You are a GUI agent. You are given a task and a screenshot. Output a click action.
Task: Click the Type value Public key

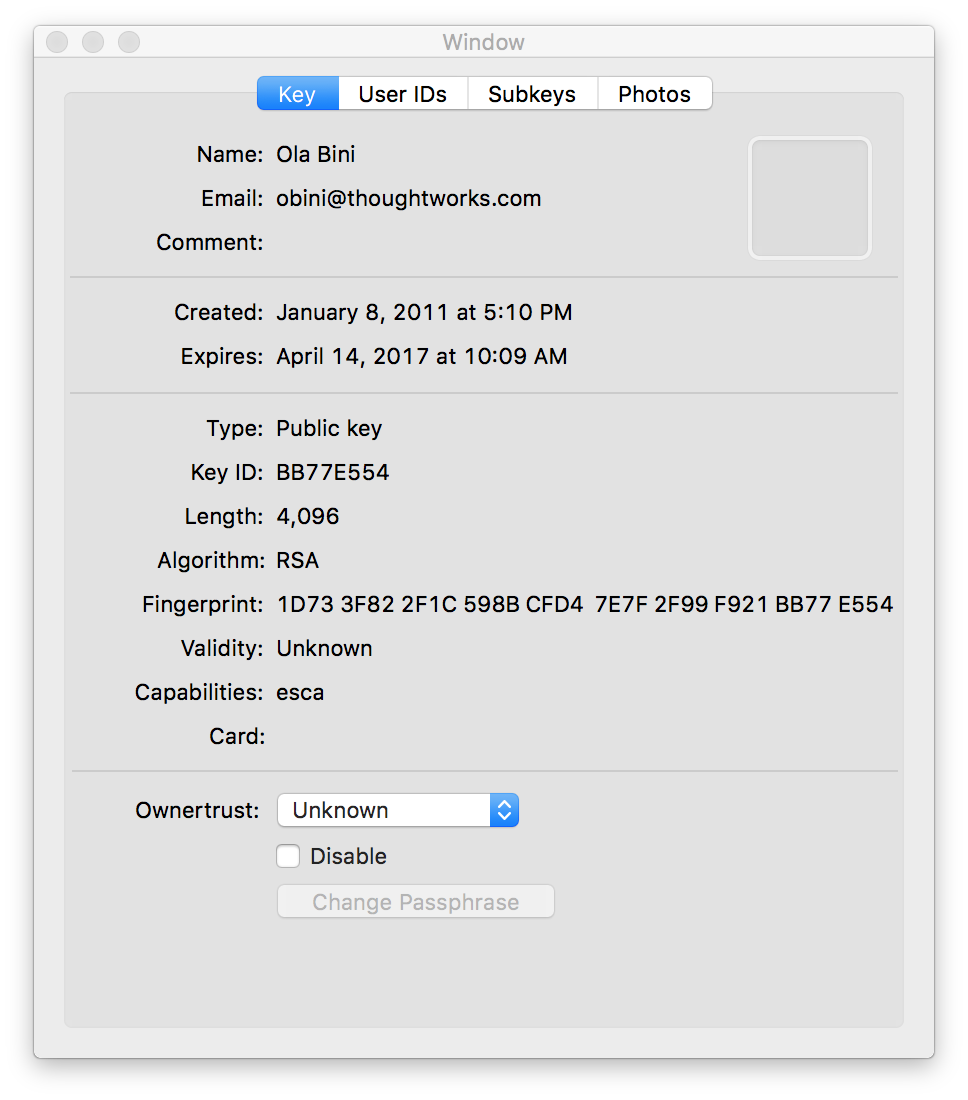tap(329, 429)
